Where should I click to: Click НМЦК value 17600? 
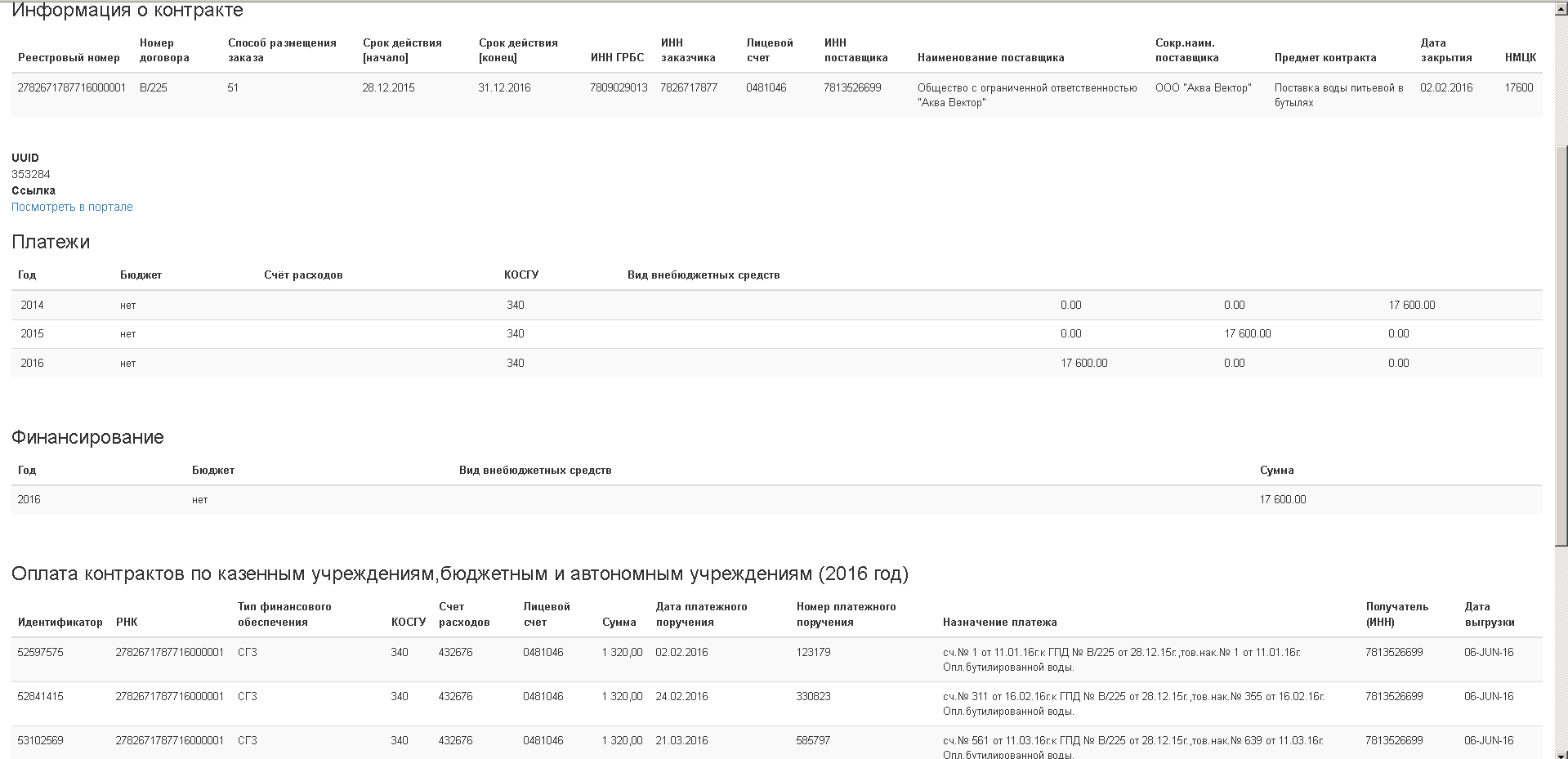pos(1519,87)
